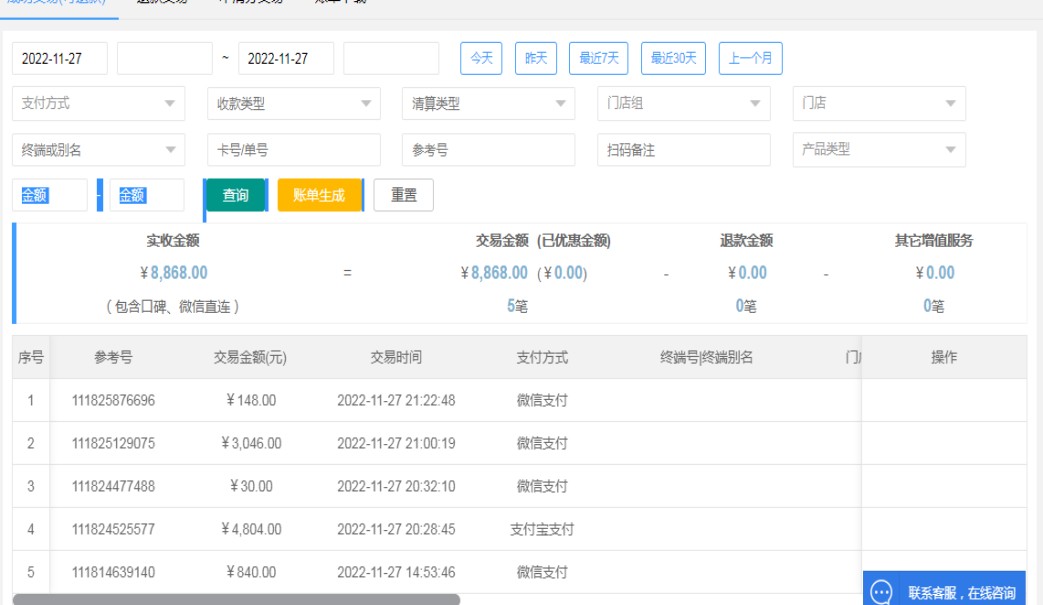Image resolution: width=1043 pixels, height=605 pixels.
Task: Choose the 最近7天 date range
Action: pos(599,58)
